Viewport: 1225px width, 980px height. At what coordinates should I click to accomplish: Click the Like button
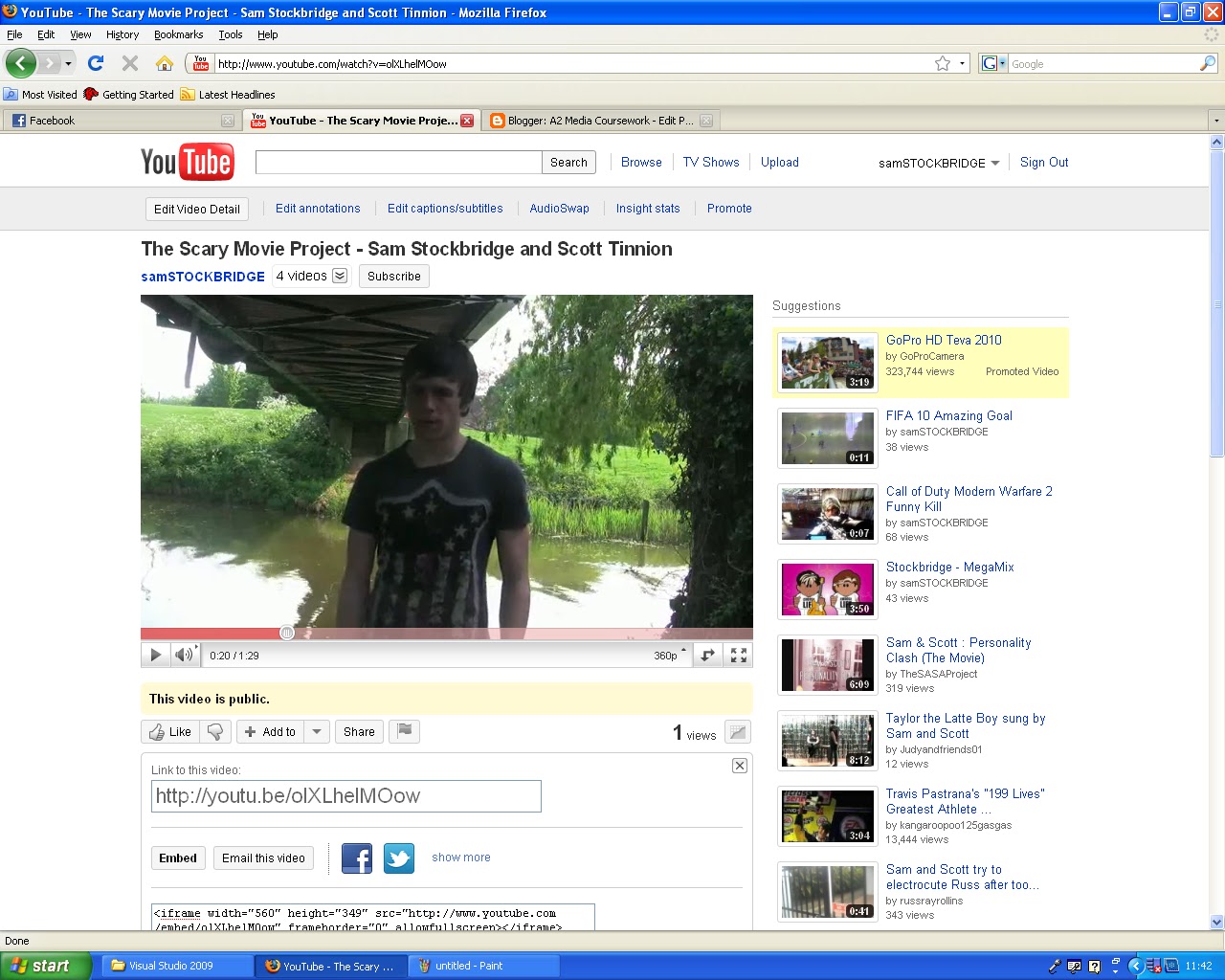click(170, 732)
